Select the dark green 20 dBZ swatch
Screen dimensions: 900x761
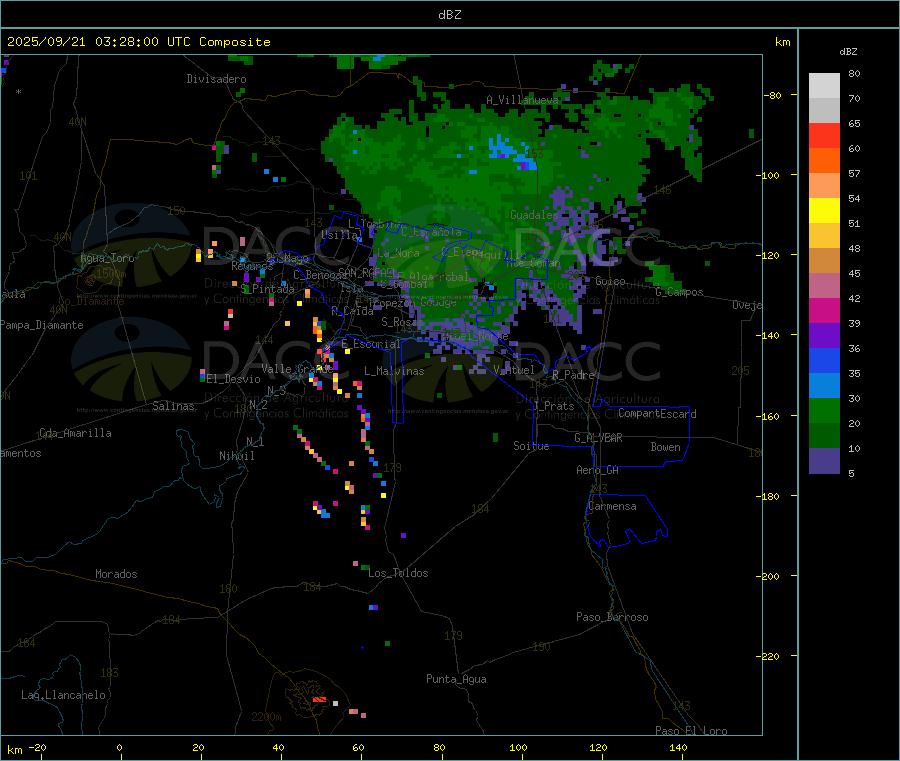tap(824, 436)
